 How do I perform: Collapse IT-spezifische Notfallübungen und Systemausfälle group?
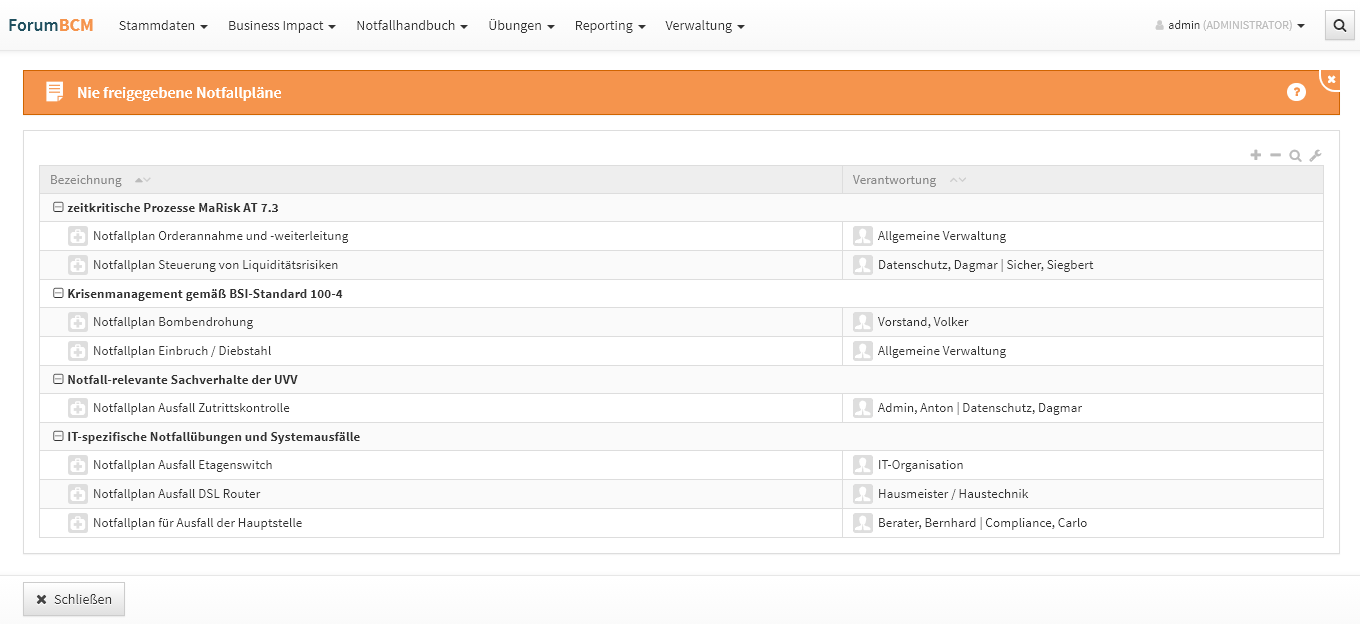click(58, 437)
